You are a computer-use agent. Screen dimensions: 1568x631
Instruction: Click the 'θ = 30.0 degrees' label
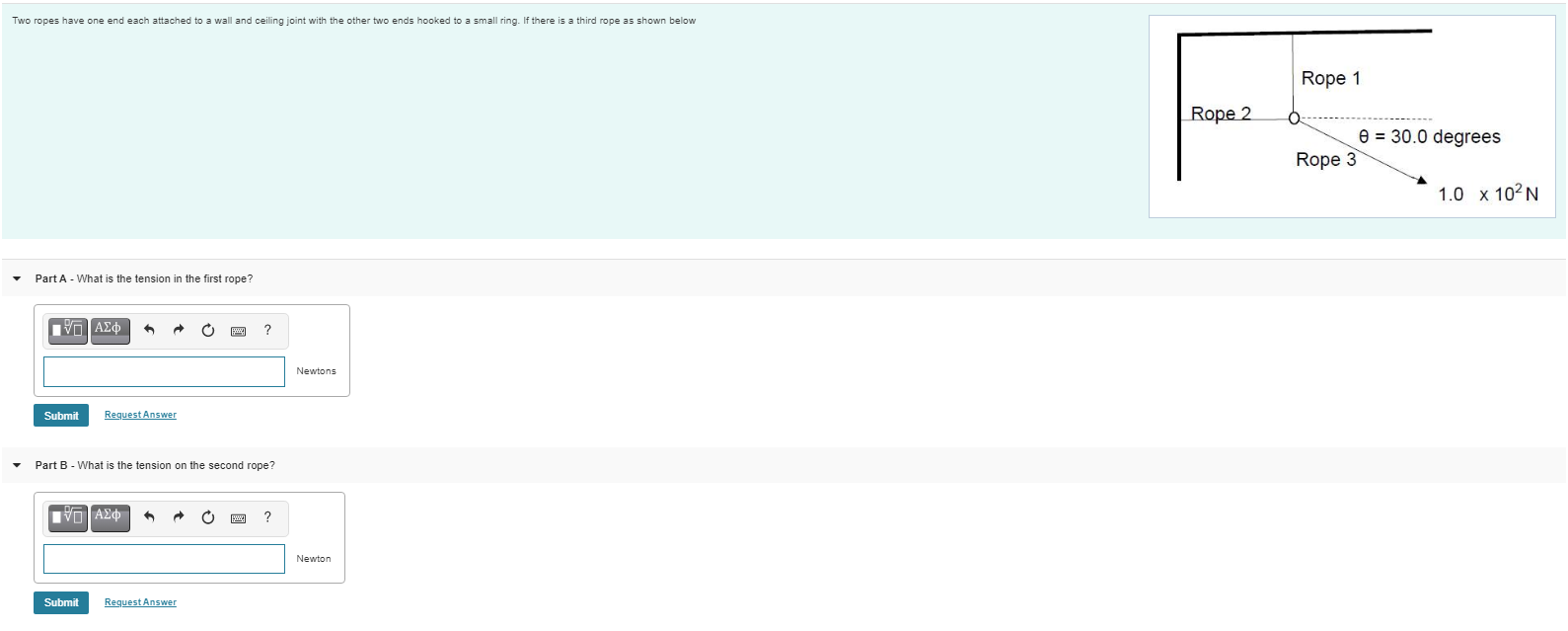1429,136
